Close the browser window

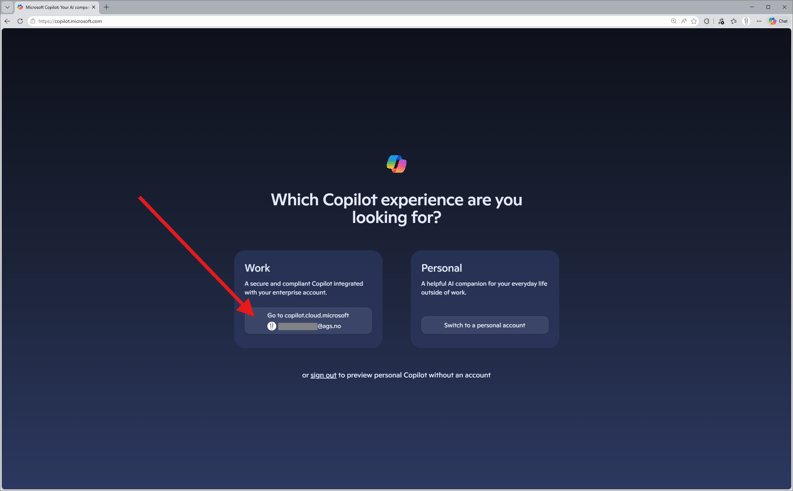click(x=784, y=7)
